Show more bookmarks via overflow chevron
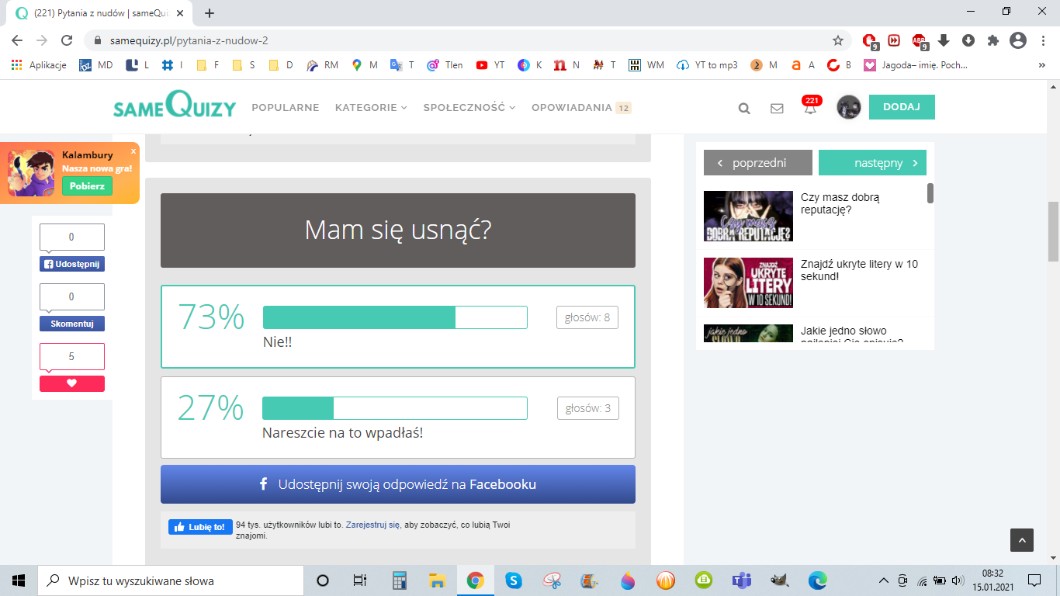Viewport: 1060px width, 596px height. [1042, 65]
